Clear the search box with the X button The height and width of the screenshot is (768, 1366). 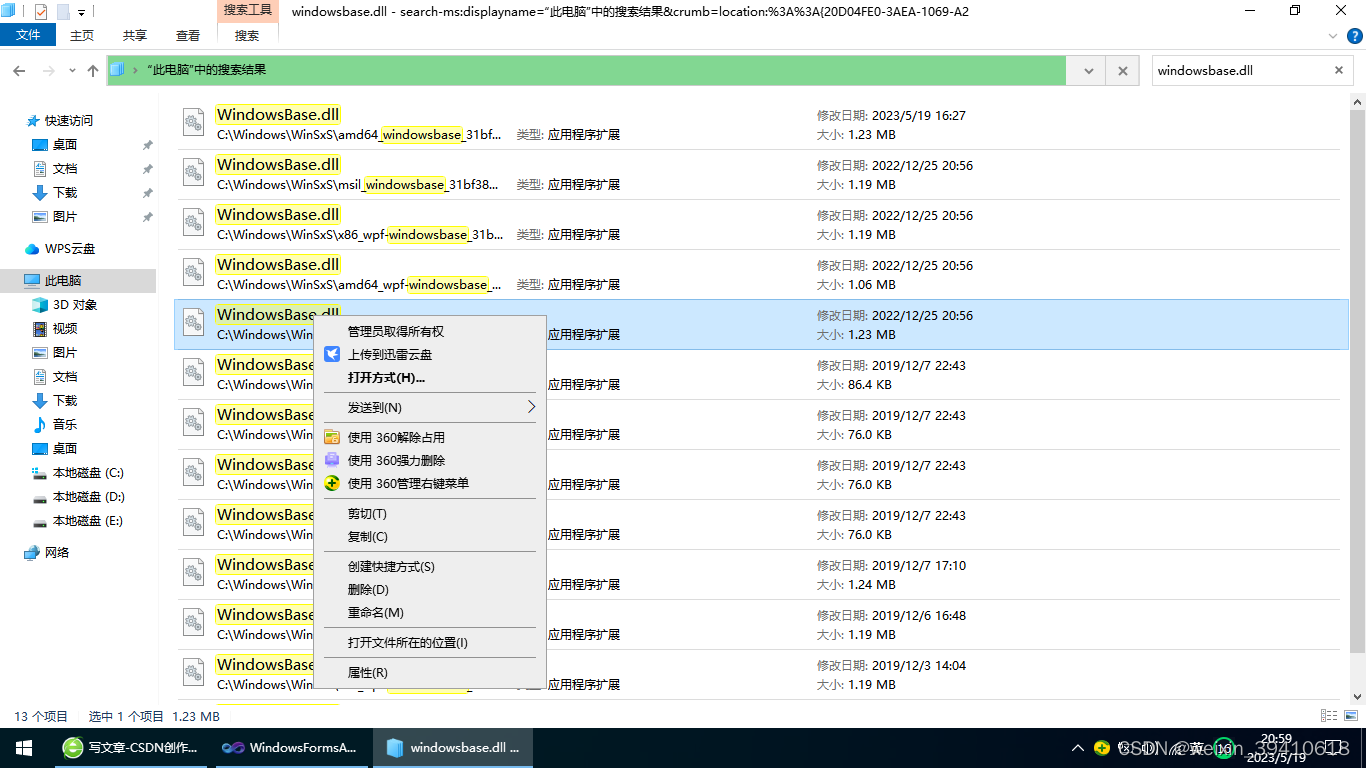coord(1339,70)
